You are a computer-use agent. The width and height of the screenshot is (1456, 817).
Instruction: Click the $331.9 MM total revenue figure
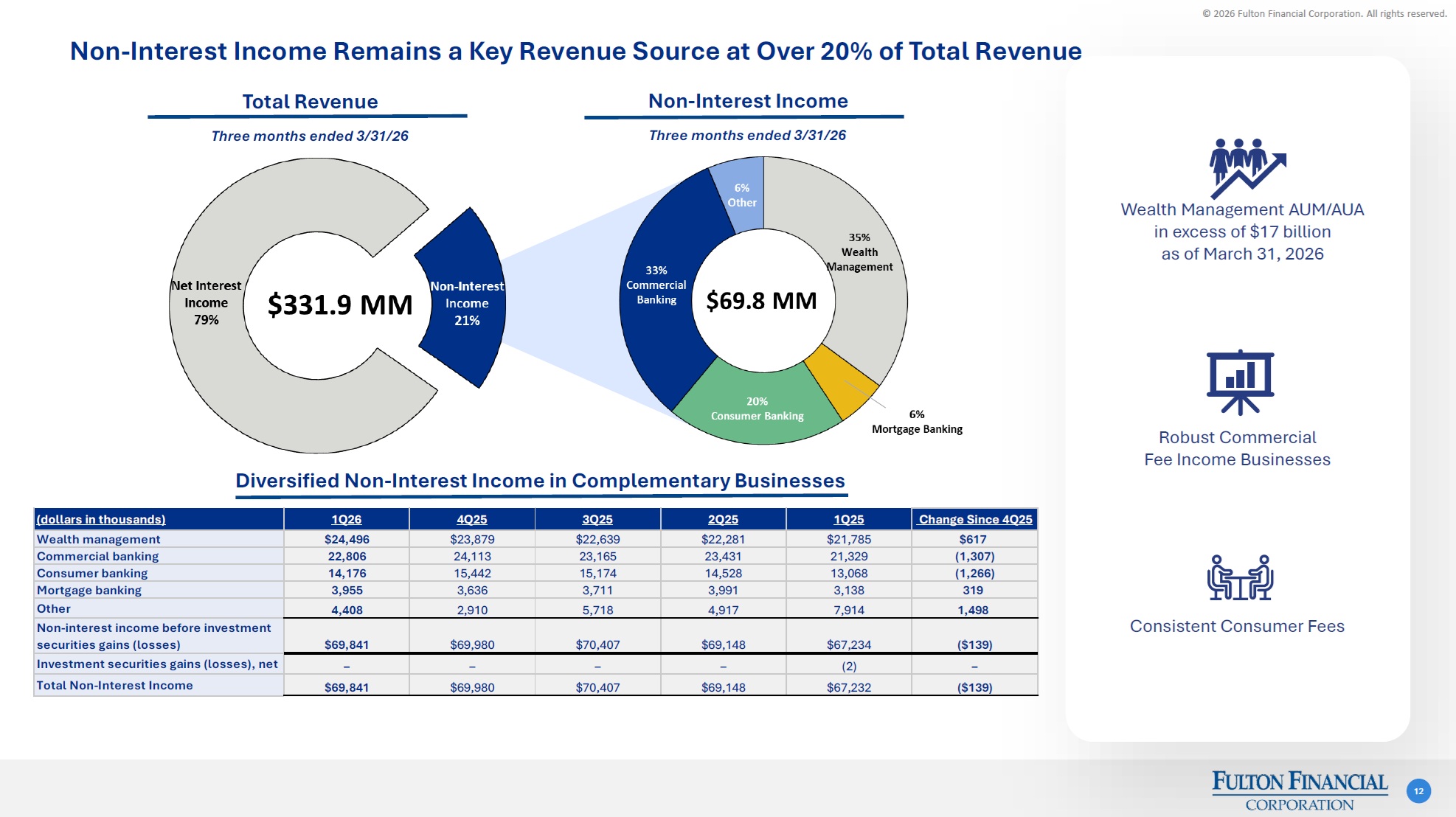coord(339,305)
